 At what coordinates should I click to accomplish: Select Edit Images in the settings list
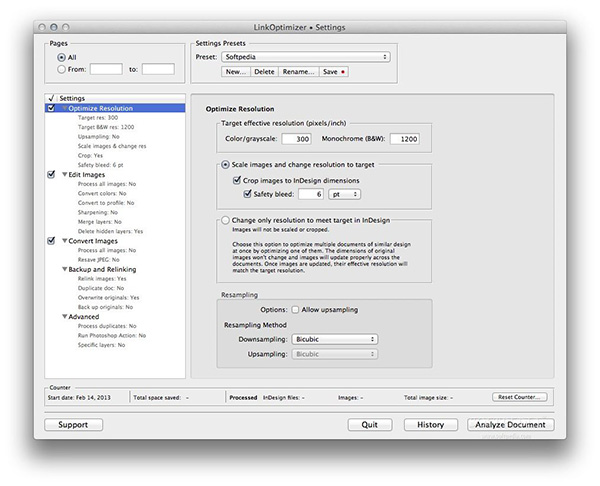[x=86, y=175]
